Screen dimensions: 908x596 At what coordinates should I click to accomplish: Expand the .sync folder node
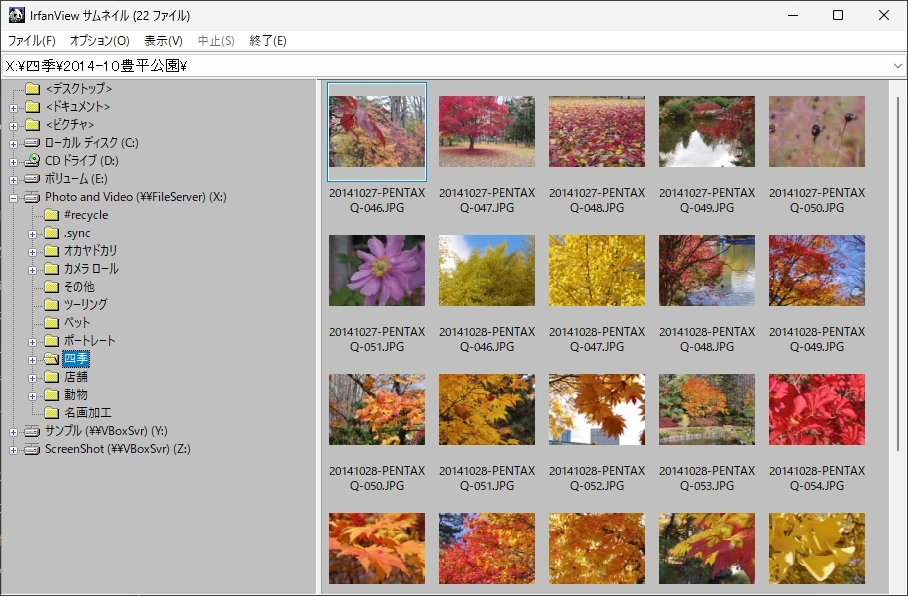32,234
